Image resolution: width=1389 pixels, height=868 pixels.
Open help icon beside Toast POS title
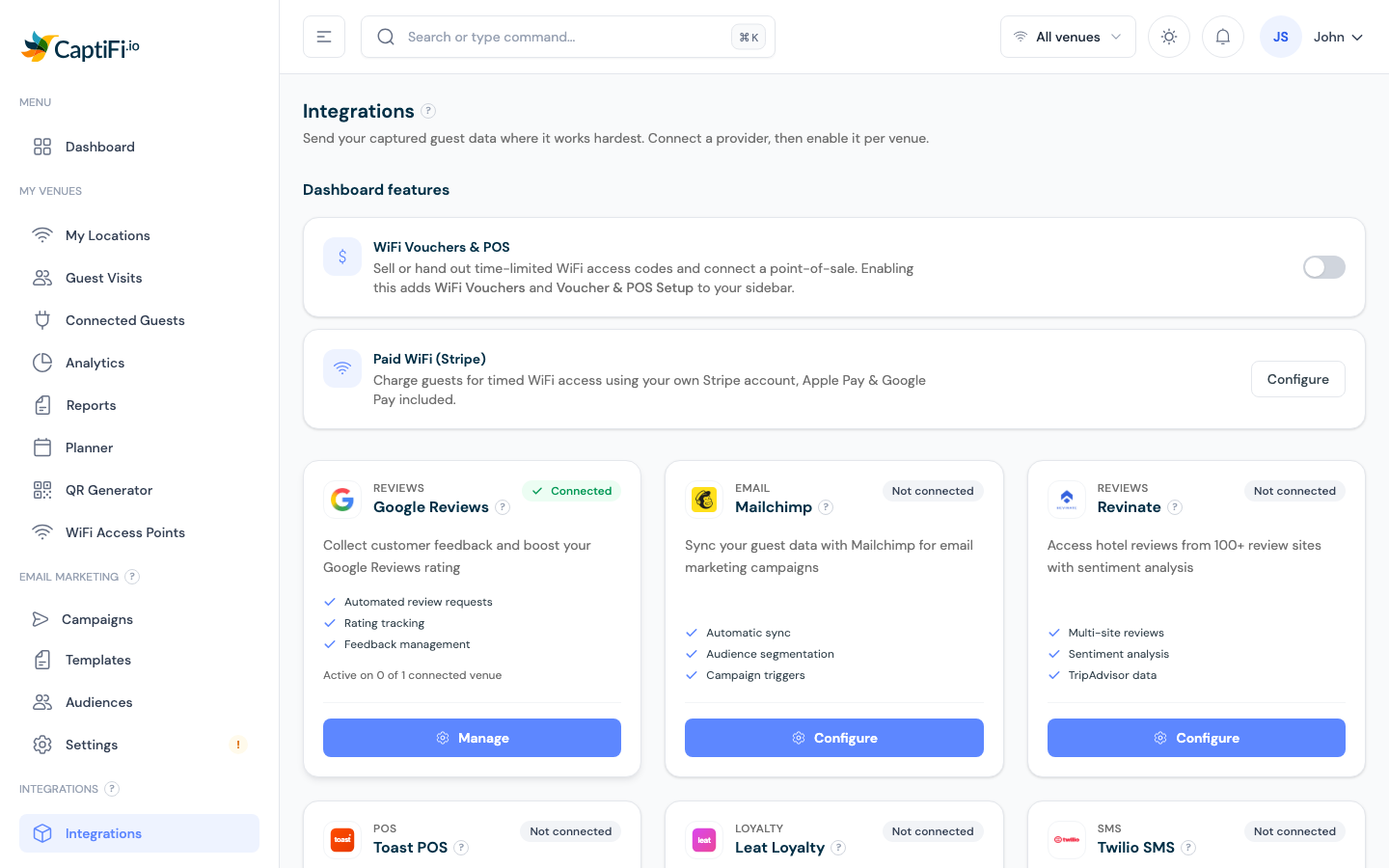[461, 848]
